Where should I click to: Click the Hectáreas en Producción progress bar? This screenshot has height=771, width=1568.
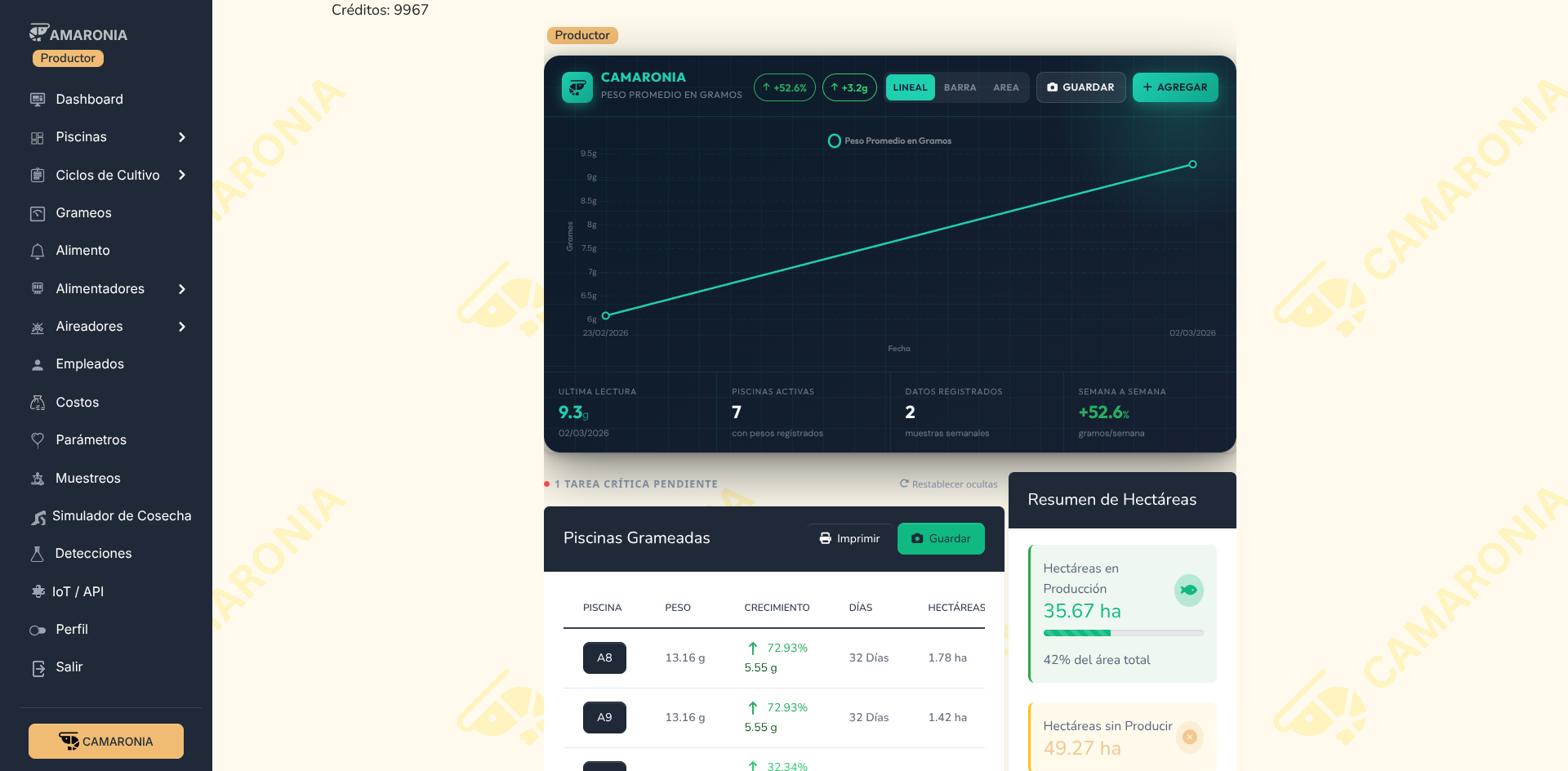(1123, 633)
